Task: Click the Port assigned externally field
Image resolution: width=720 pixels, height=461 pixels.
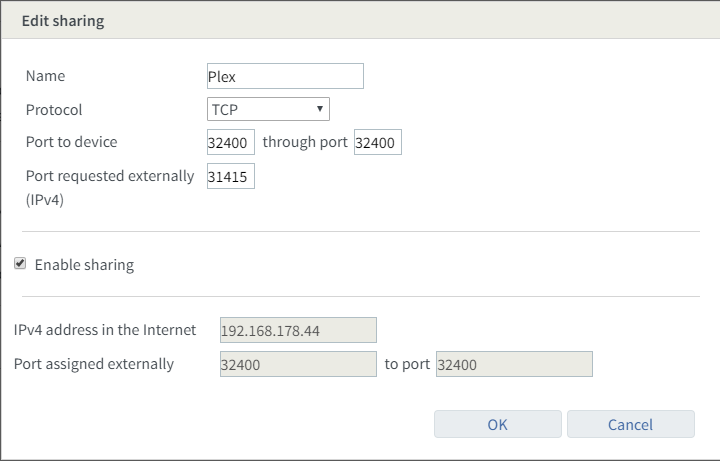Action: (x=297, y=364)
